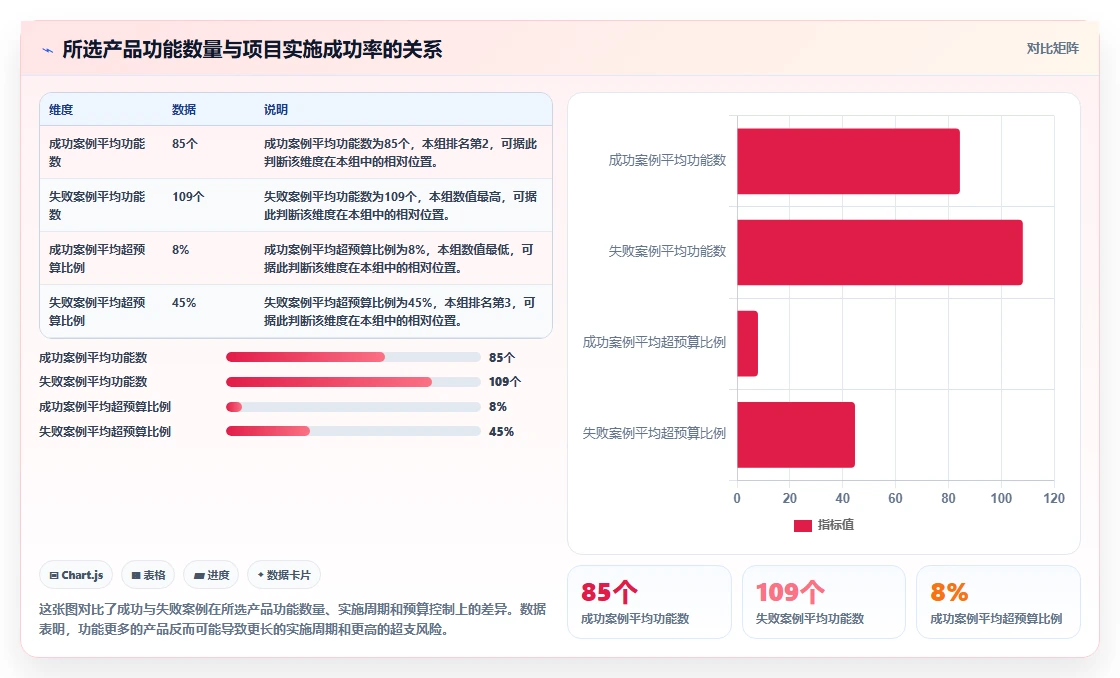Select the 数据卡片 tag chip
Image resolution: width=1120 pixels, height=678 pixels.
pos(284,575)
